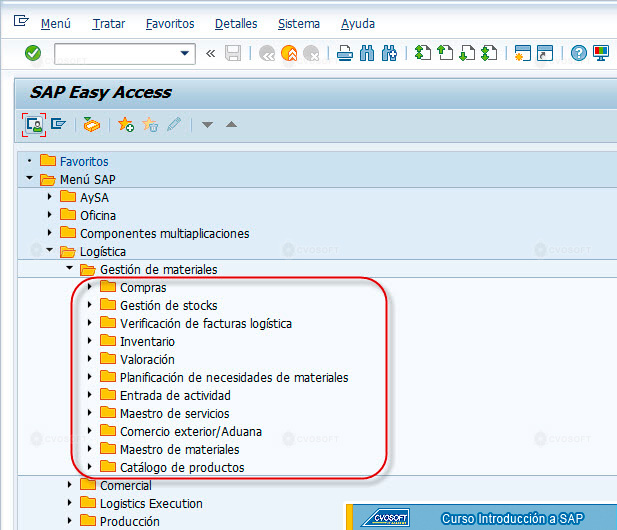
Task: Go to last page icon
Action: coord(489,53)
